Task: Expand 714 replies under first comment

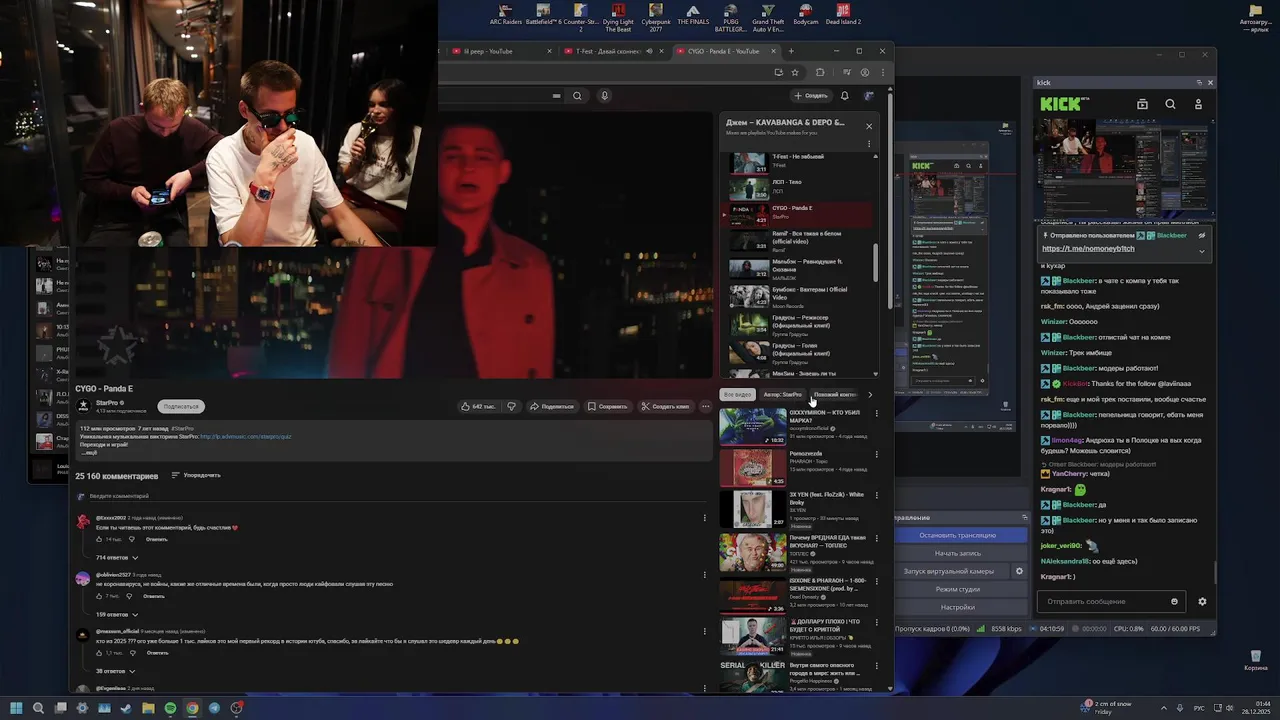Action: 117,557
